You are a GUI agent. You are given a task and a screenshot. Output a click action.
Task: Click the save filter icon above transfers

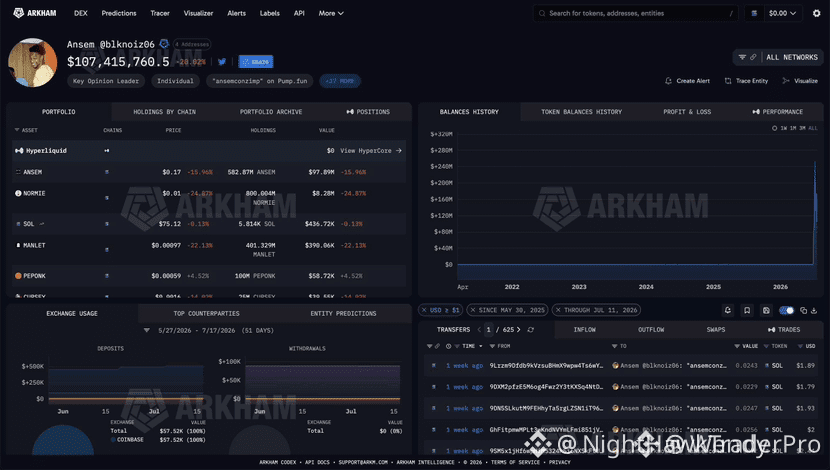coord(766,310)
